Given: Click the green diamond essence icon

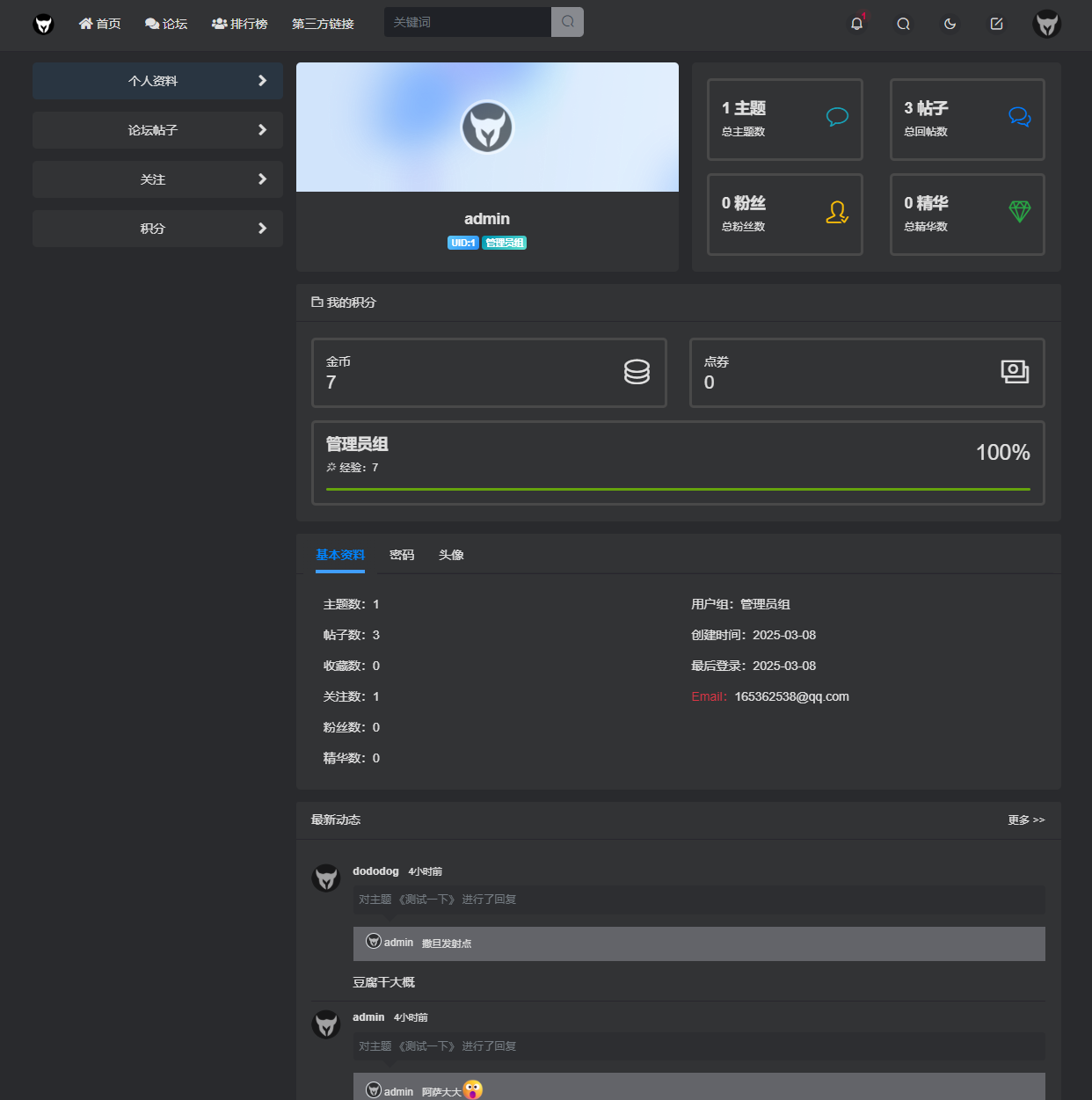Looking at the screenshot, I should pyautogui.click(x=1019, y=211).
